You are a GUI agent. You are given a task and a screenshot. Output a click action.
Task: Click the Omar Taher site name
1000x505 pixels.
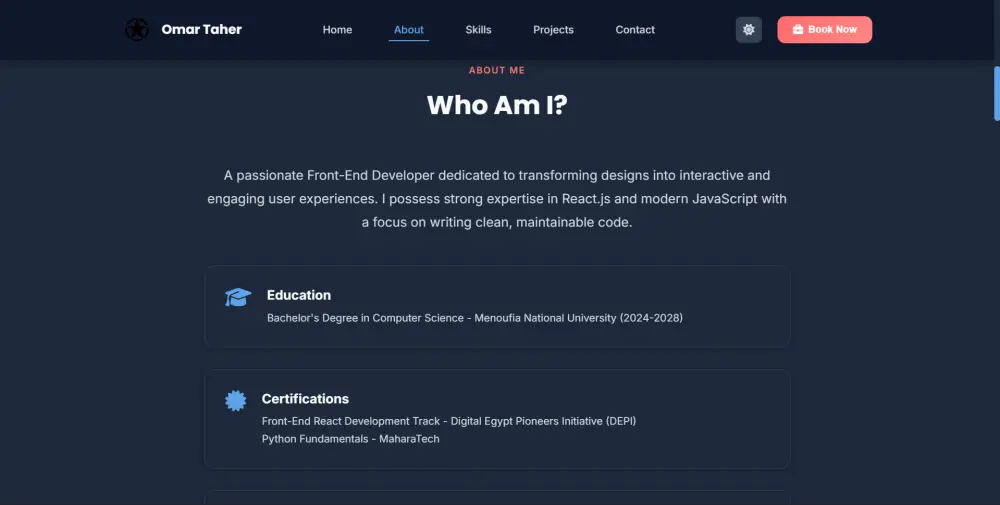(x=202, y=30)
